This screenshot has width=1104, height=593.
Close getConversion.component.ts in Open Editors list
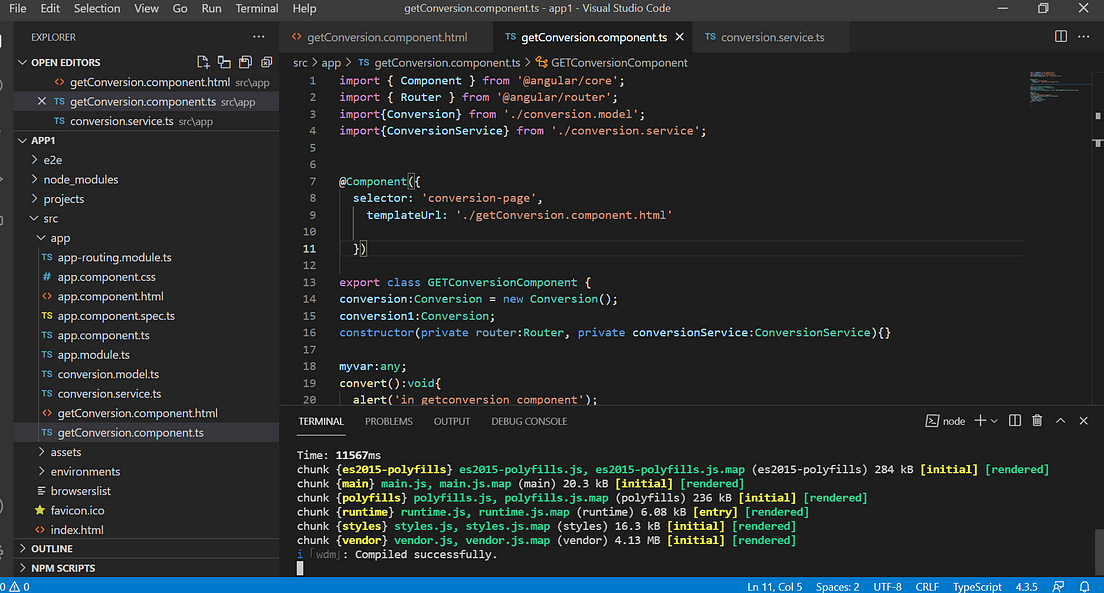pos(42,101)
